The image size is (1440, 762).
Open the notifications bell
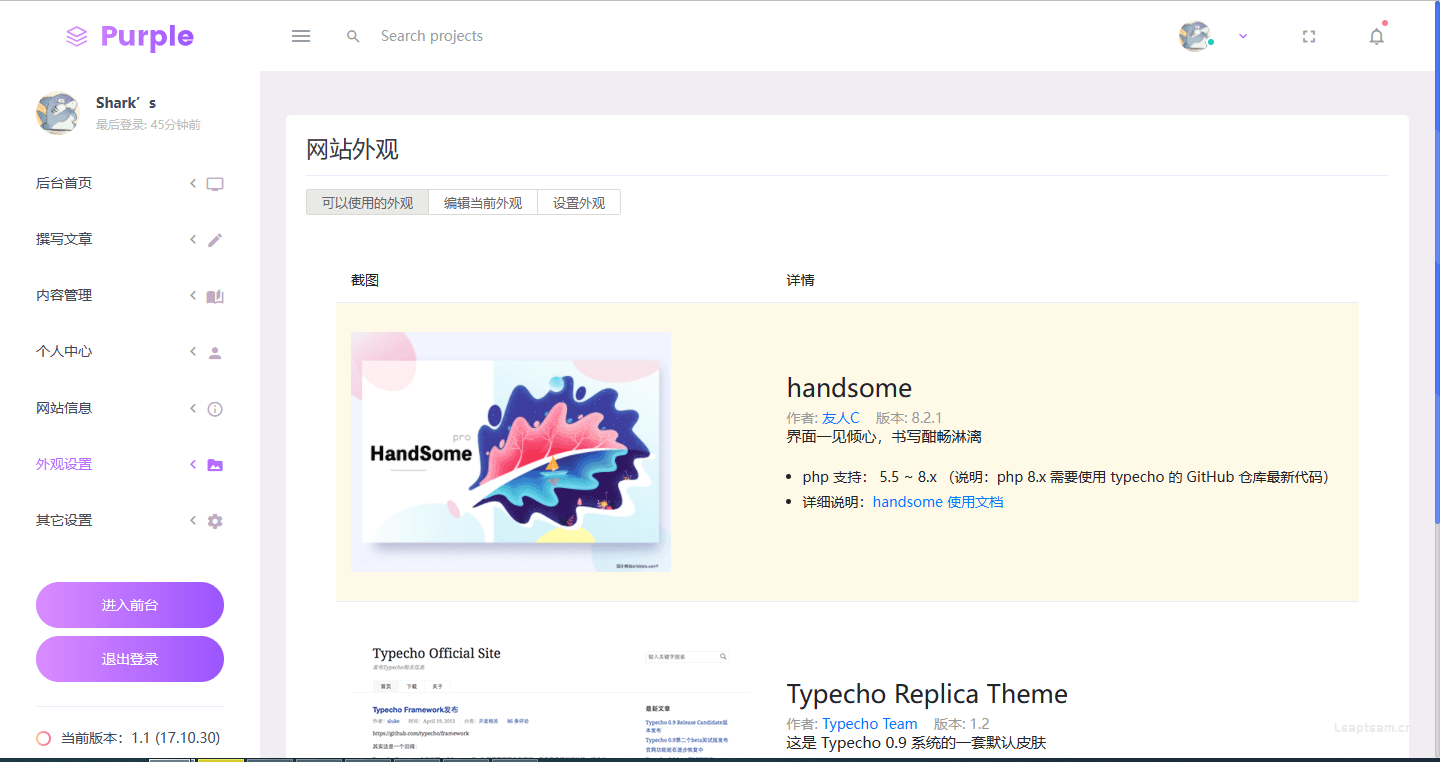[x=1377, y=36]
